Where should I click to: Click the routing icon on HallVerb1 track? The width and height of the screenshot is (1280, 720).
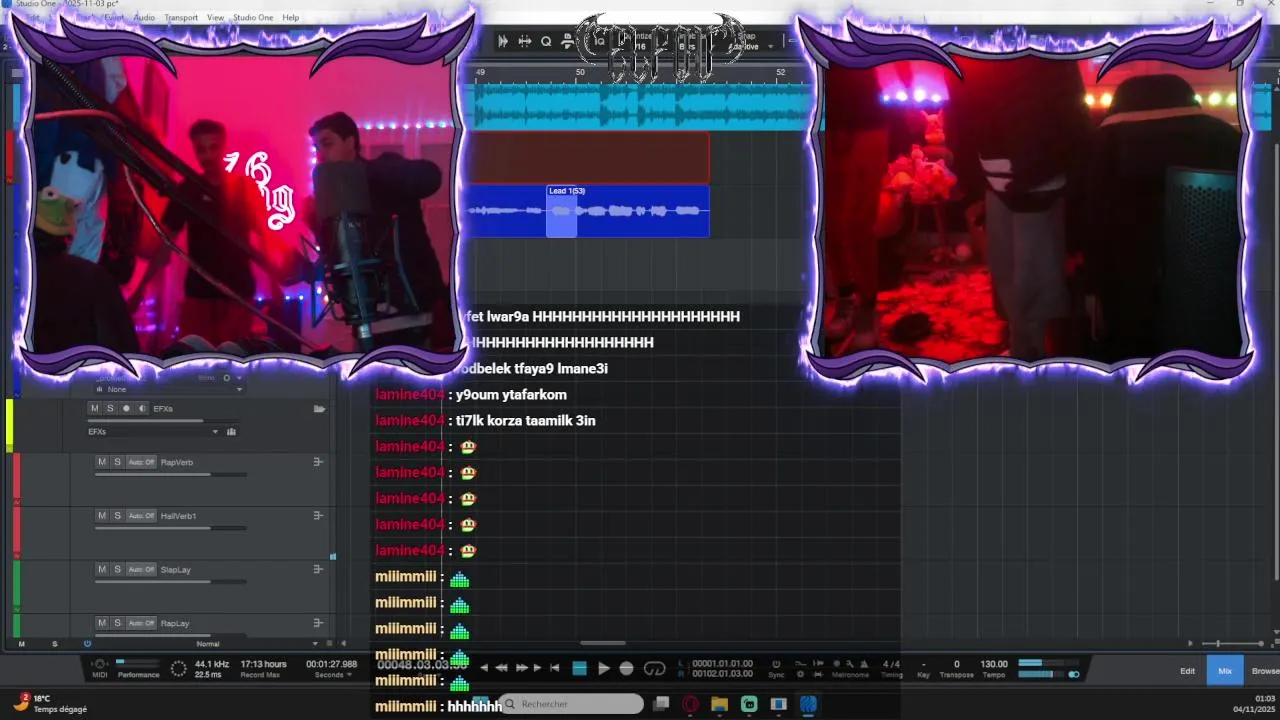pyautogui.click(x=318, y=516)
